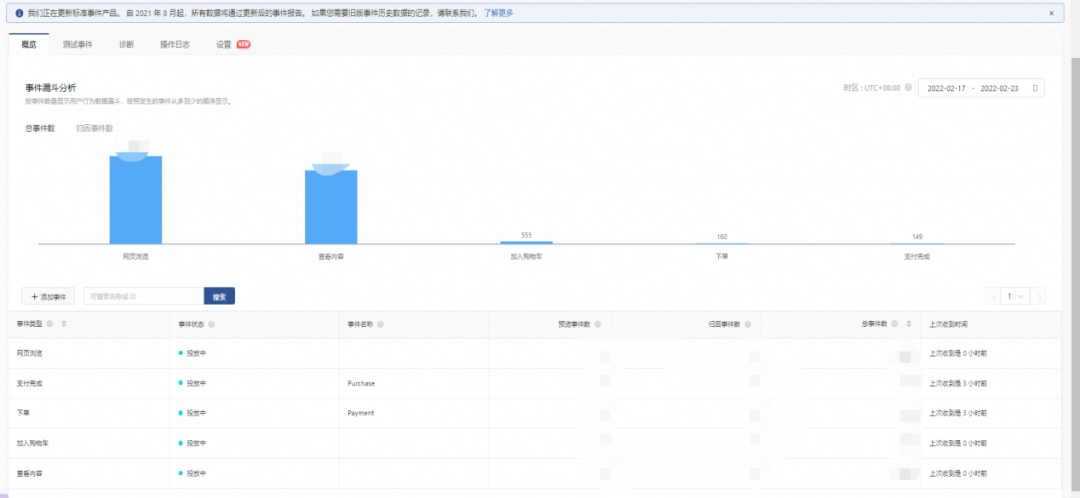Viewport: 1080px width, 498px height.
Task: Open the page number dropdown showing 1
Action: [x=1015, y=296]
